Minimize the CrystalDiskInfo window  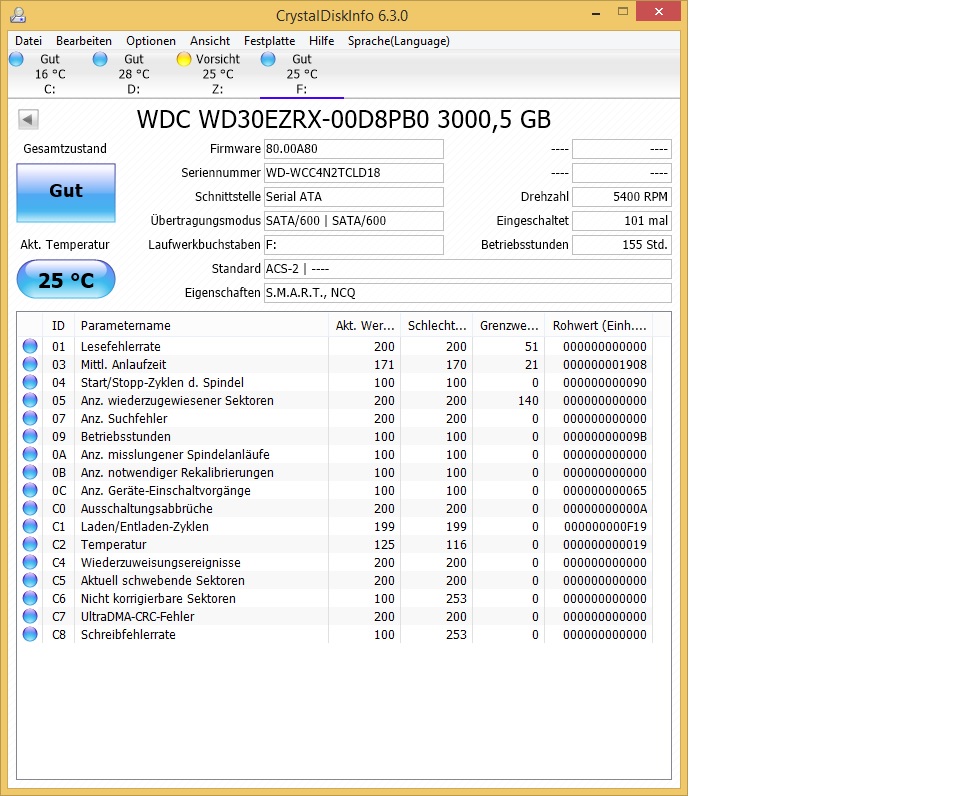tap(596, 12)
